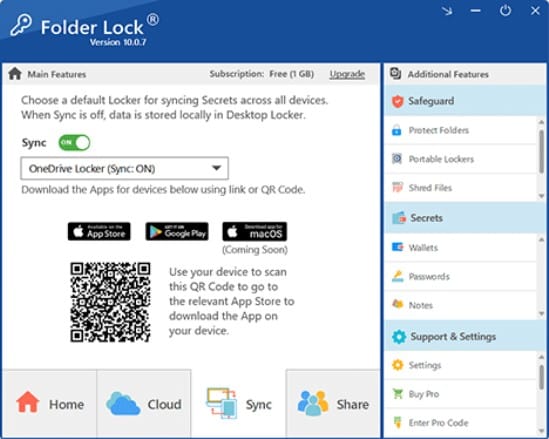Click the Buy Pro entry
The image size is (549, 439).
(x=461, y=394)
